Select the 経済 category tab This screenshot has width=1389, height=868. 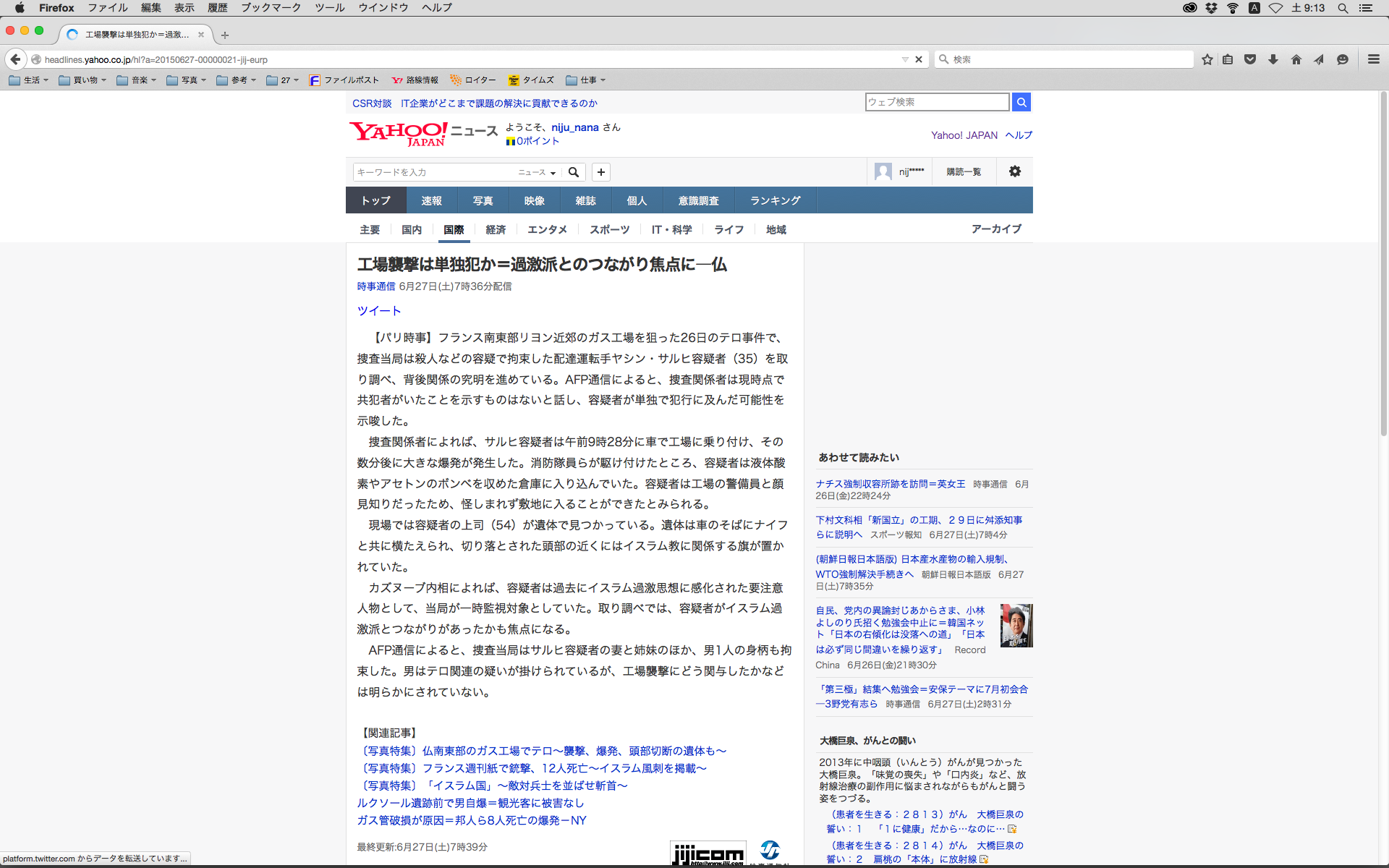tap(496, 229)
